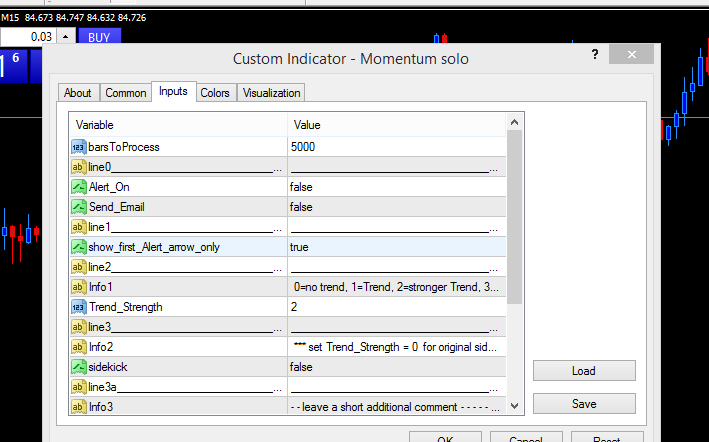Click the Trend_Strength integer type icon
This screenshot has width=709, height=442.
pos(78,307)
